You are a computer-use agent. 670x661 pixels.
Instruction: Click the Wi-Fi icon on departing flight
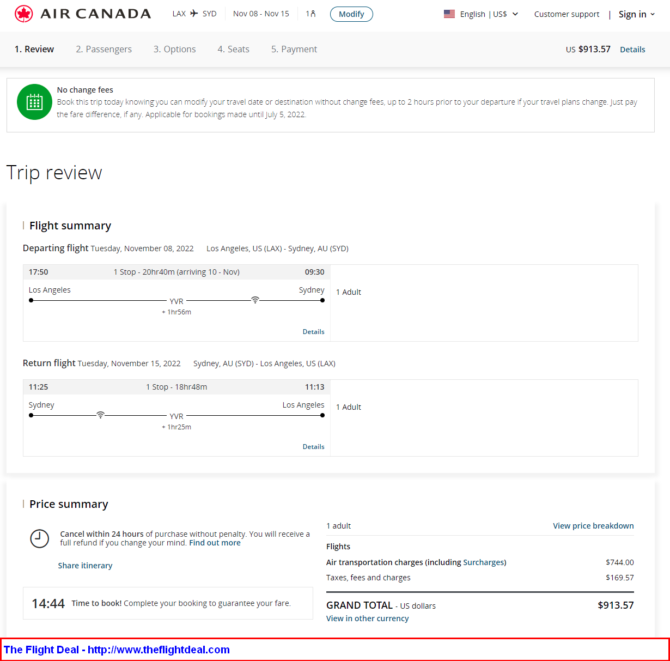click(x=255, y=300)
